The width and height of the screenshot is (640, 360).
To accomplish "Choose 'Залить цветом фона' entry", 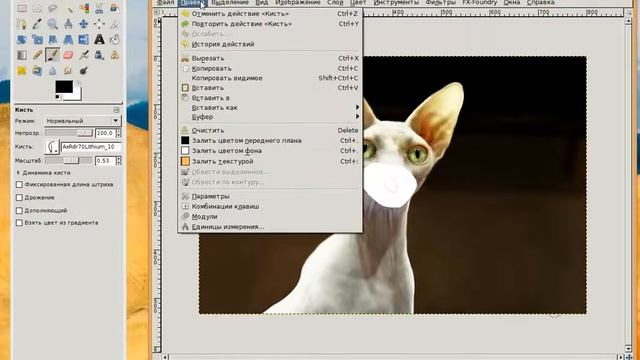I will 270,151.
